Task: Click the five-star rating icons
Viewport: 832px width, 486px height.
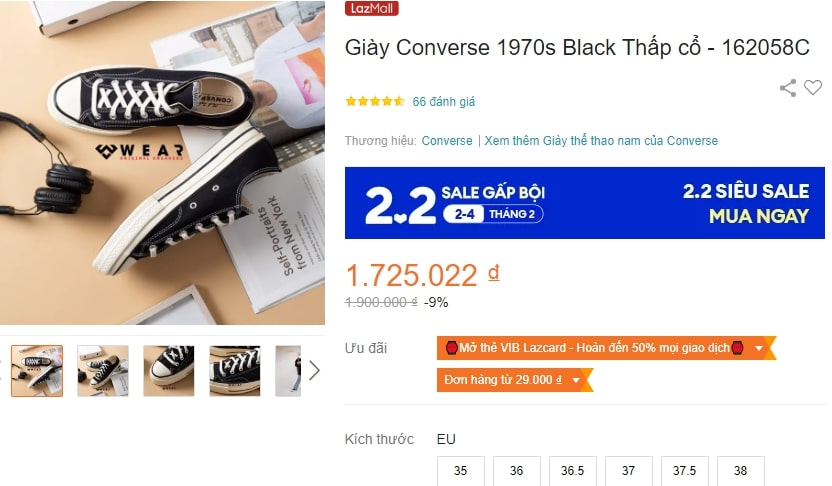Action: click(x=375, y=101)
